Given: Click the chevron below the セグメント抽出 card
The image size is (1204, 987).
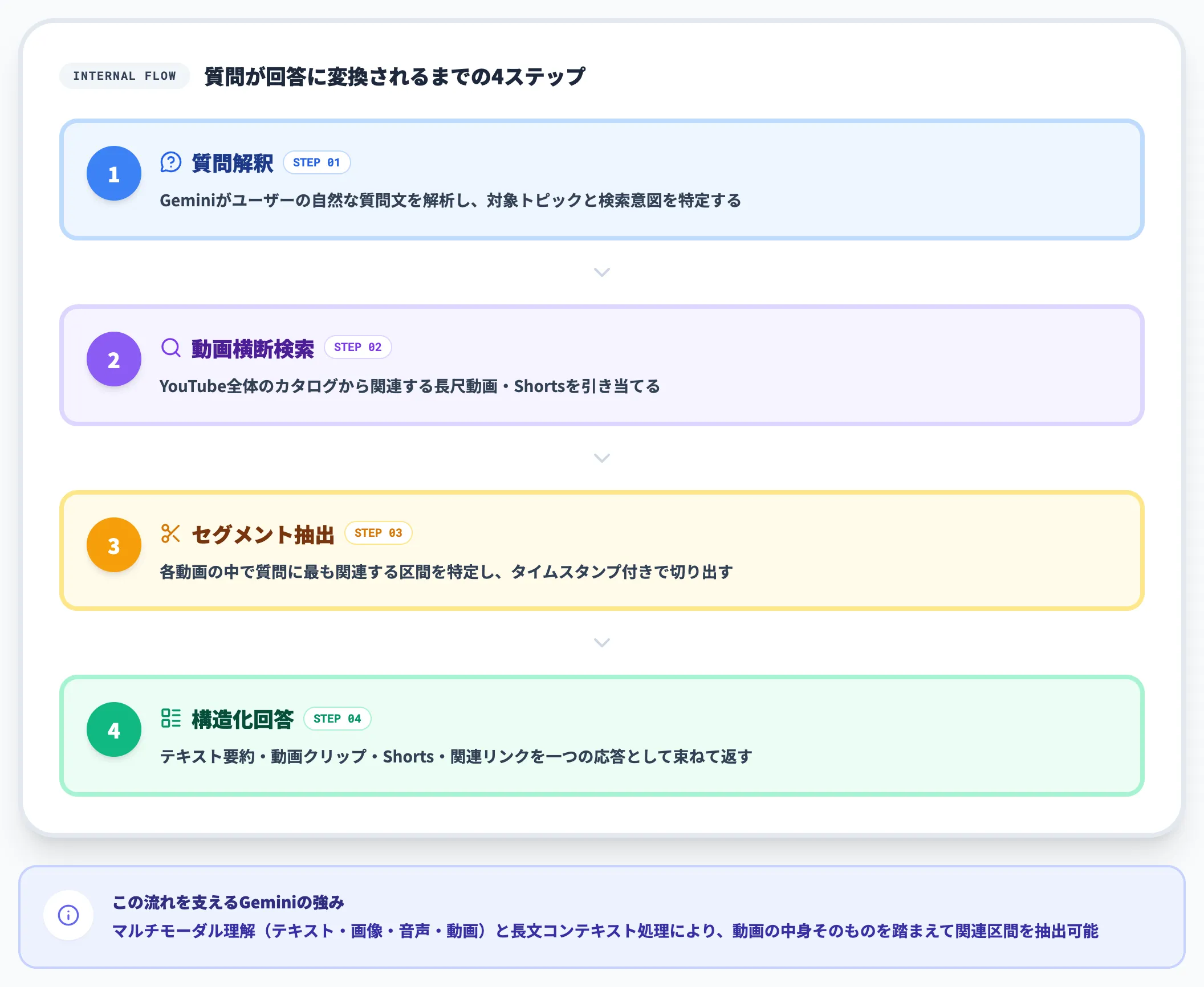Looking at the screenshot, I should pyautogui.click(x=602, y=643).
